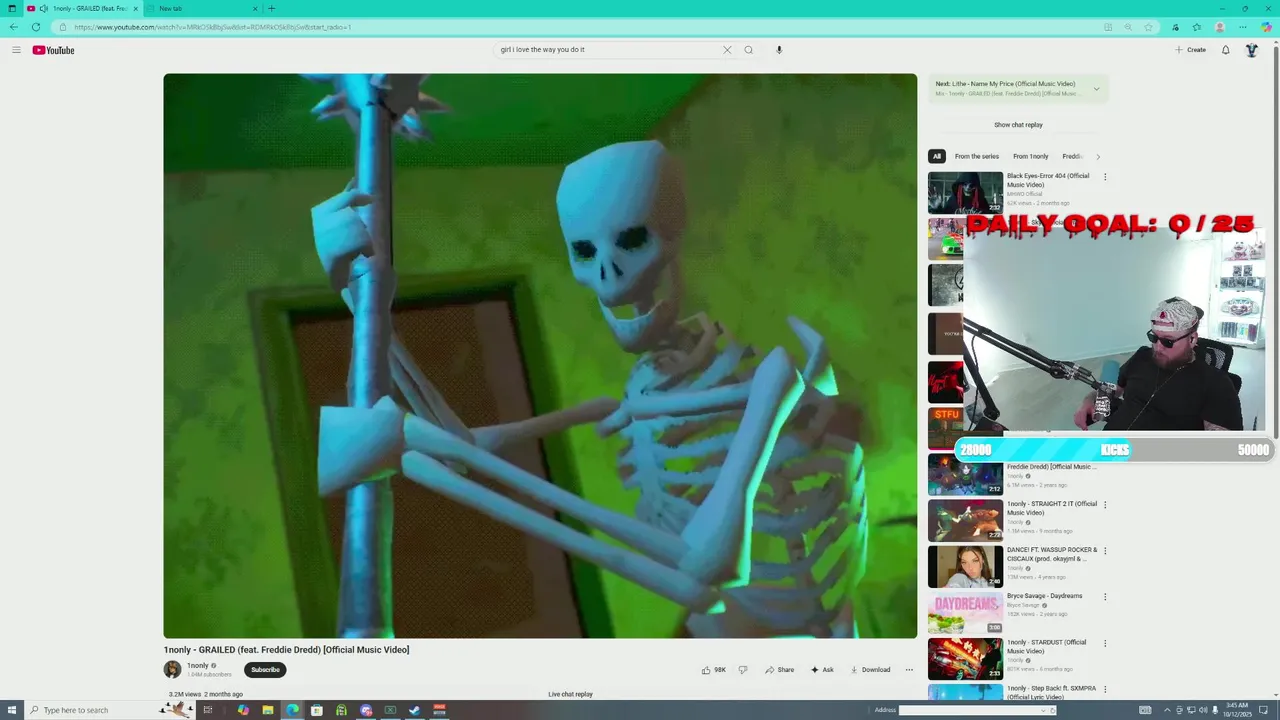Open the 1nonly channel name link
Image resolution: width=1280 pixels, height=720 pixels.
198,666
